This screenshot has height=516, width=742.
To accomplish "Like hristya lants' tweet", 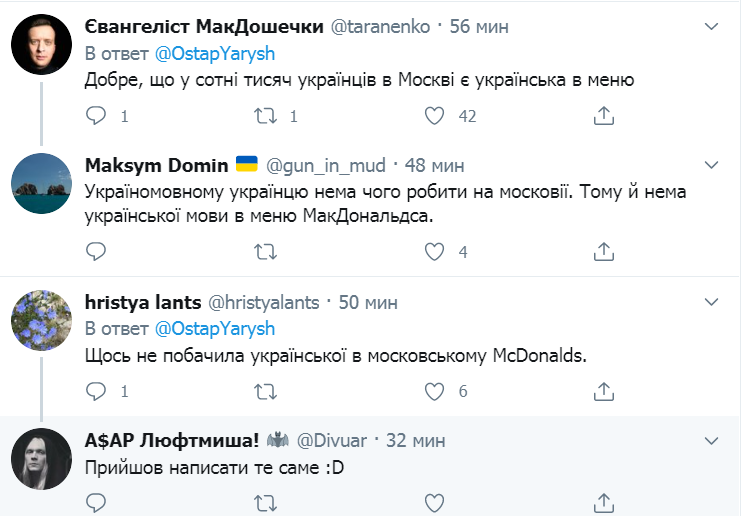I will point(434,391).
